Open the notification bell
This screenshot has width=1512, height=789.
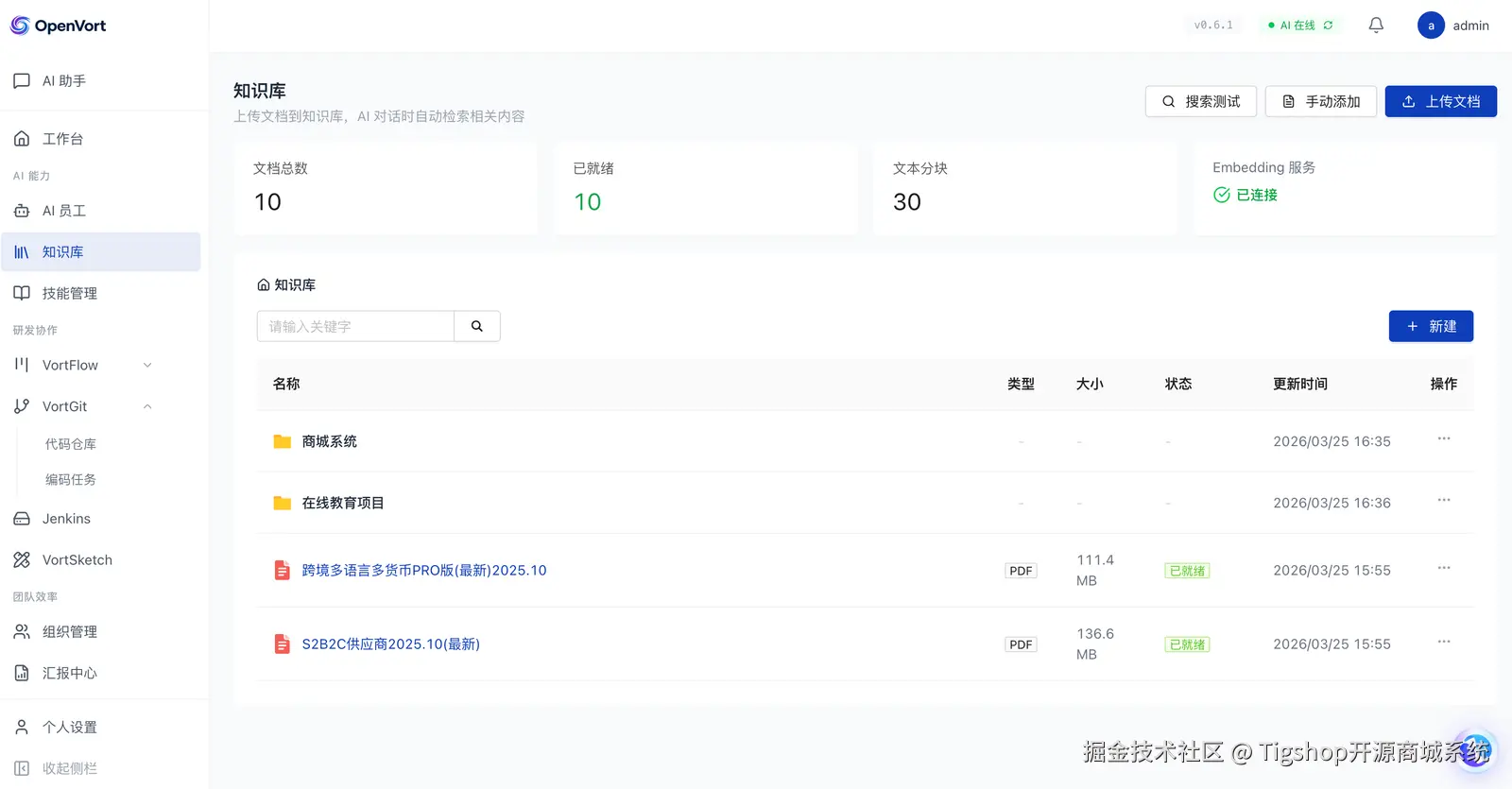coord(1376,26)
